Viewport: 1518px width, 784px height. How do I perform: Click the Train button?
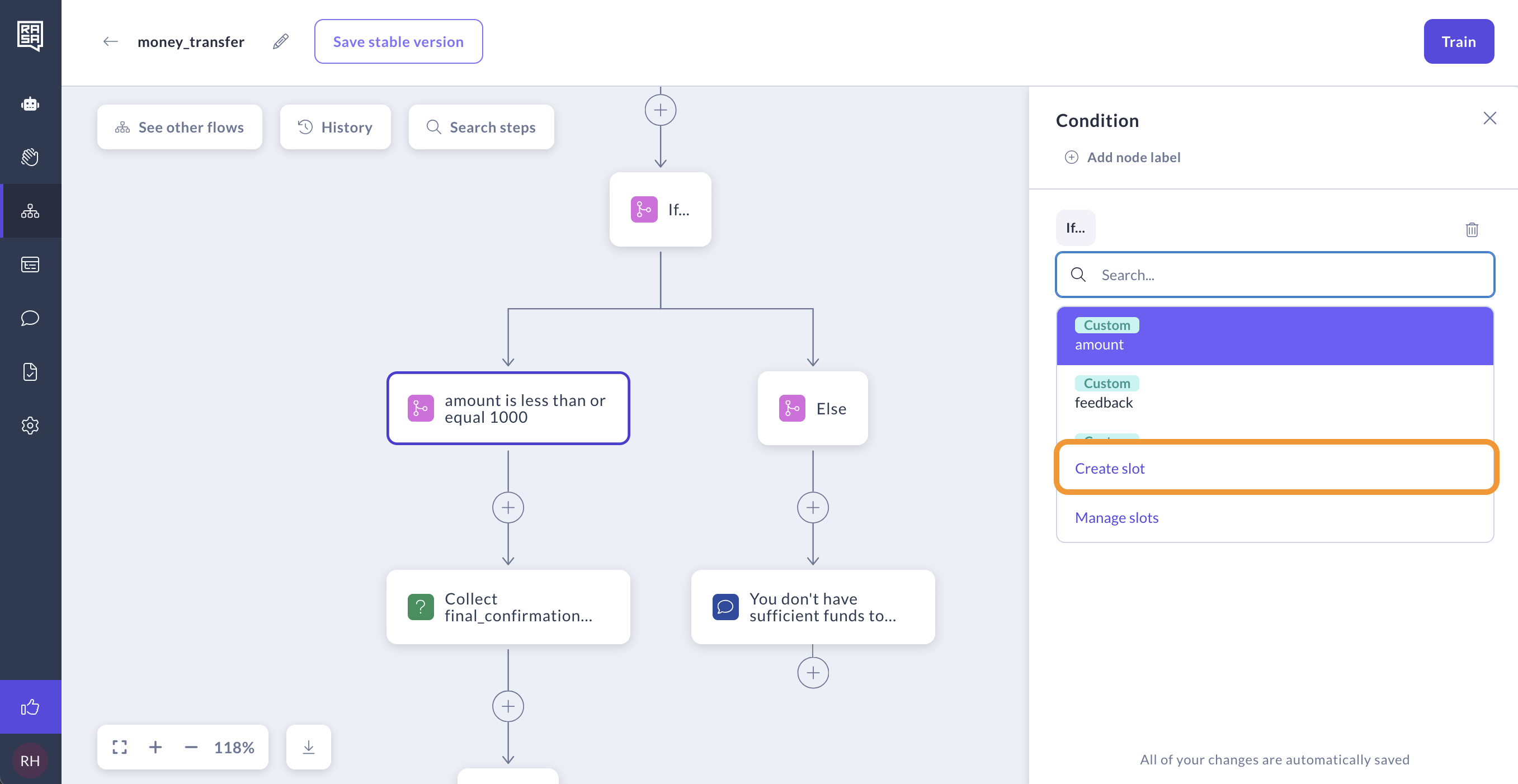point(1458,41)
